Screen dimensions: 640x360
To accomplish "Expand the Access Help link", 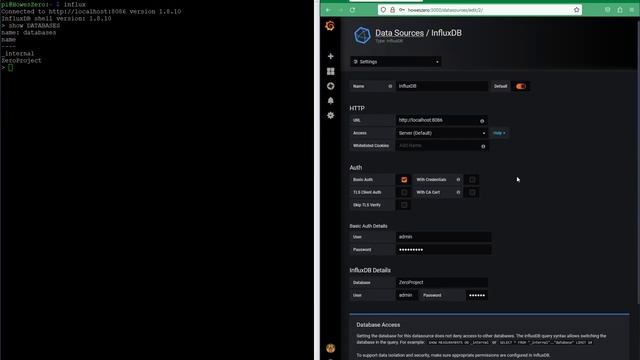I will click(x=499, y=133).
